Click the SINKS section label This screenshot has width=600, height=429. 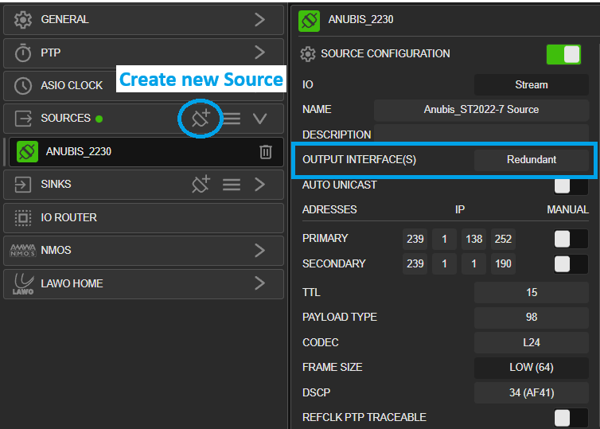tap(56, 184)
